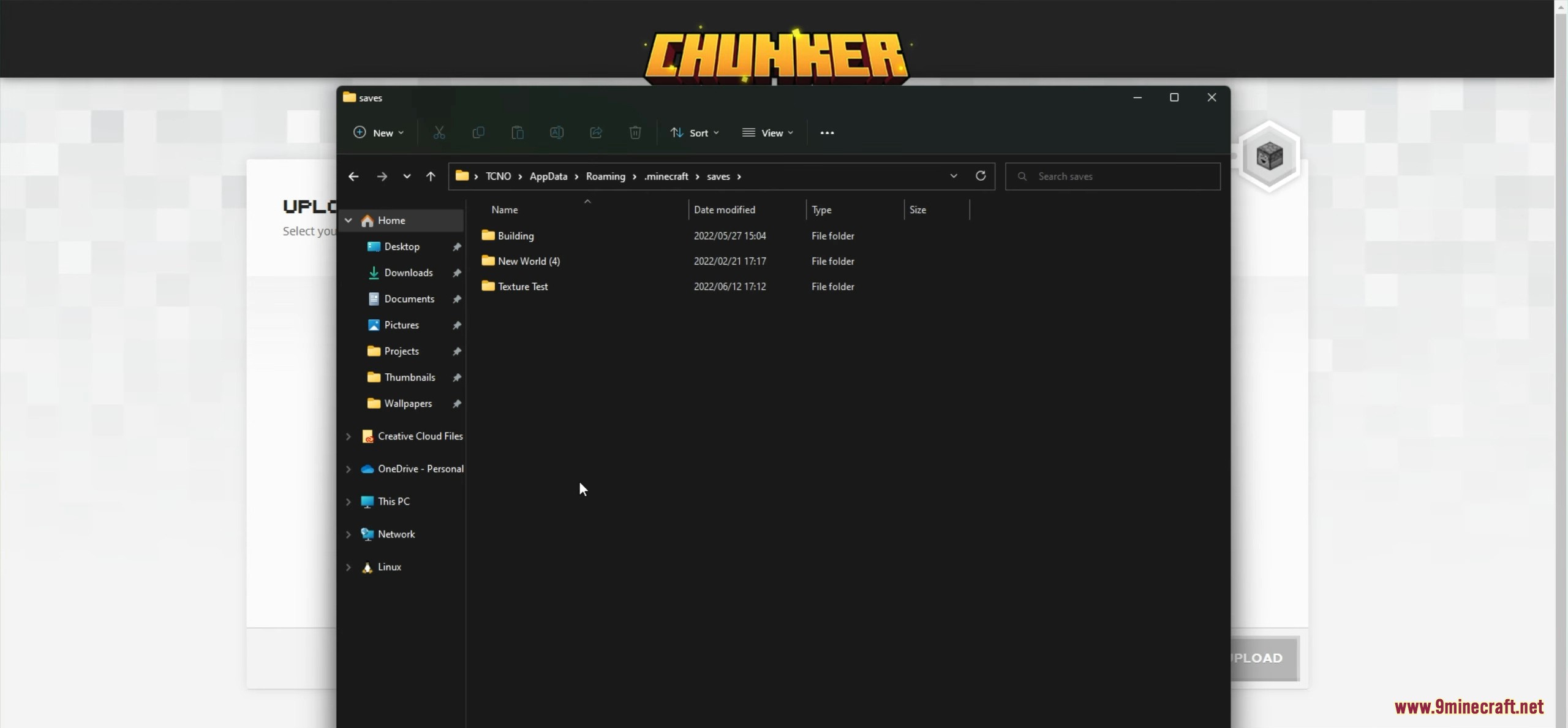
Task: Click the Building folder icon
Action: (x=488, y=235)
